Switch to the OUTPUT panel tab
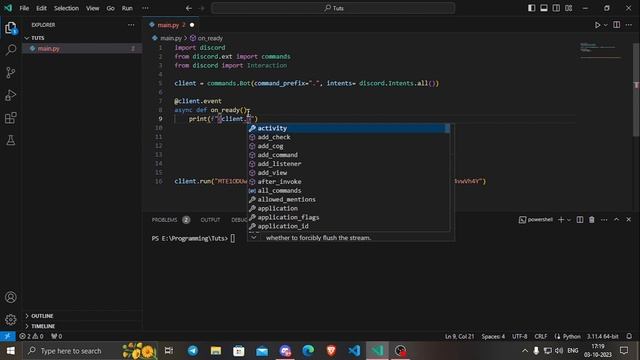 tap(210, 220)
